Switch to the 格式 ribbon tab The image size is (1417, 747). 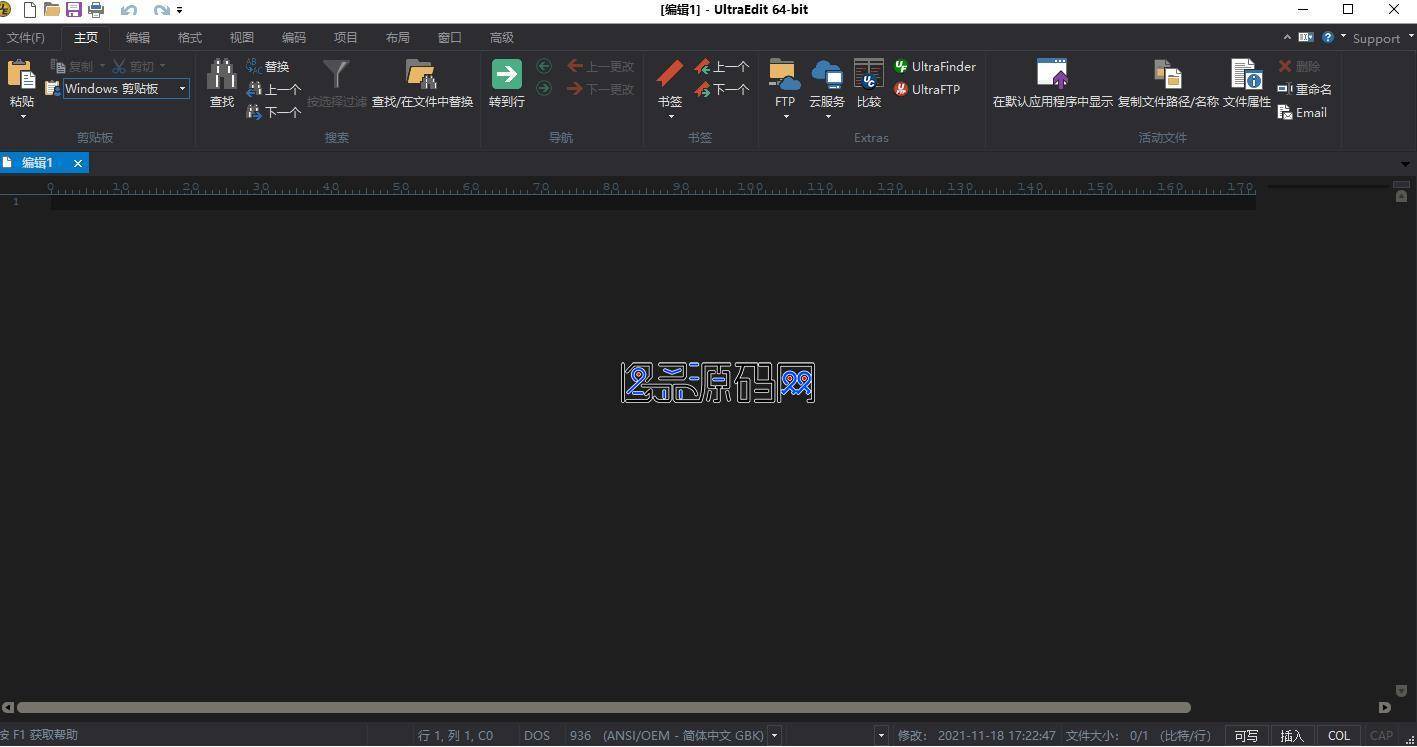pyautogui.click(x=190, y=37)
